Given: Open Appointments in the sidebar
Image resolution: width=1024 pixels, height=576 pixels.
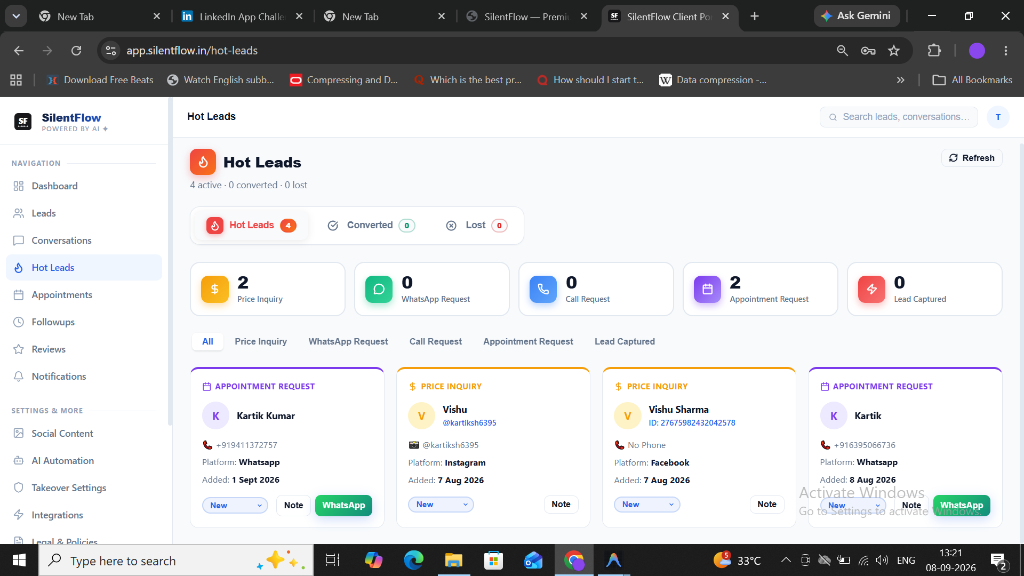Looking at the screenshot, I should point(84,295).
